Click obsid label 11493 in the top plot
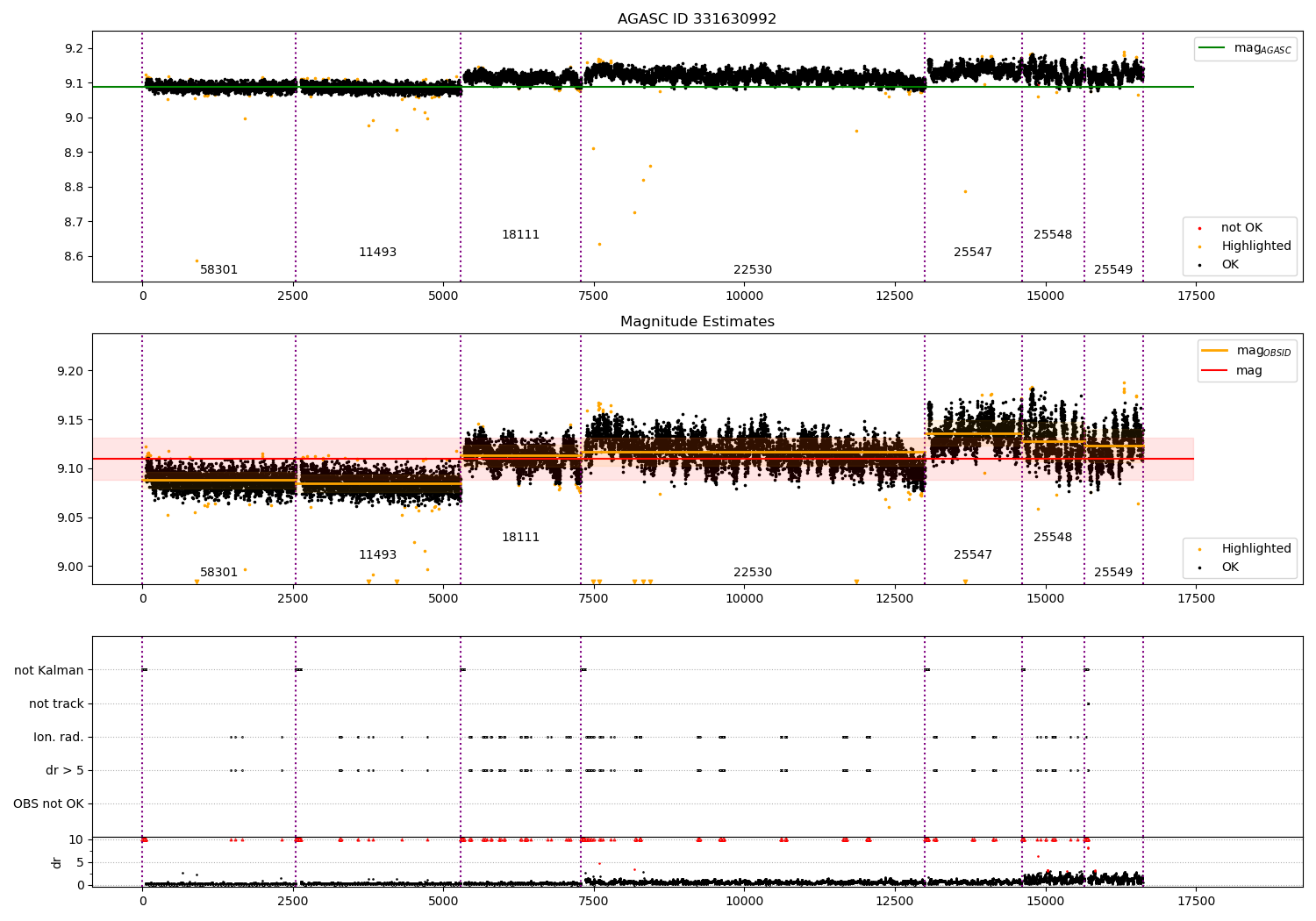The height and width of the screenshot is (921, 1316). point(377,253)
